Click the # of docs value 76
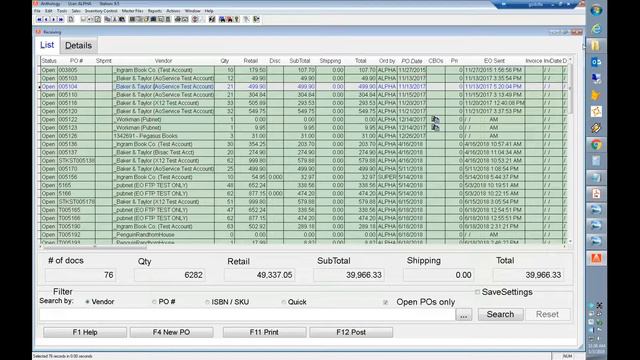640x360 pixels. 81,275
